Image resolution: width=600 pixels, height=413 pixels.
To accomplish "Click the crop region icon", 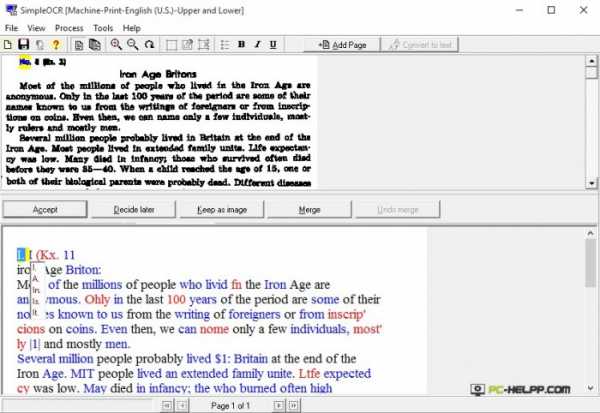I will tap(204, 45).
